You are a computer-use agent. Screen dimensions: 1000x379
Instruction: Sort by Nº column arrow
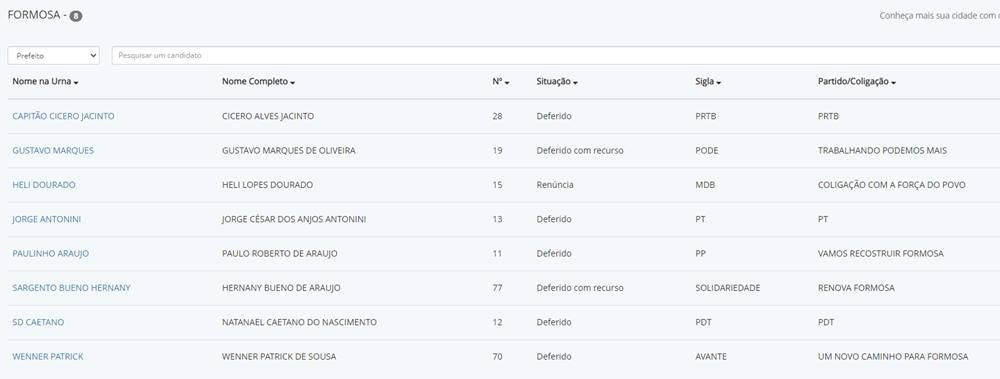(x=507, y=83)
